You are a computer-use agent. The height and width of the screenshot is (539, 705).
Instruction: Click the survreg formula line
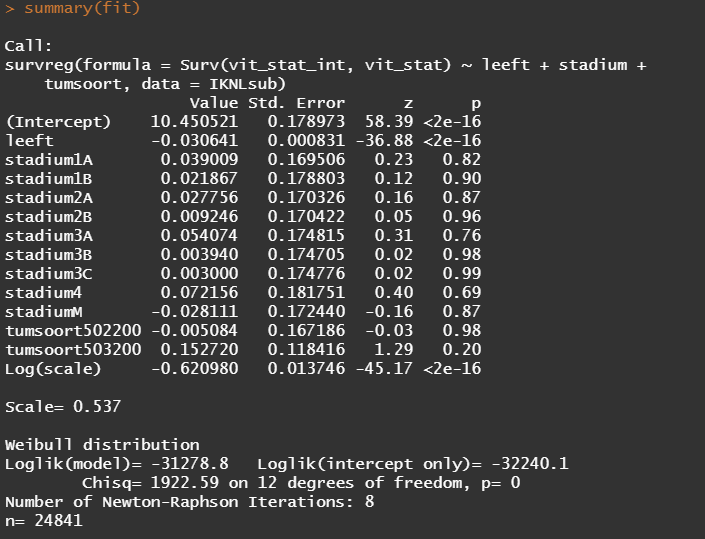pyautogui.click(x=326, y=65)
